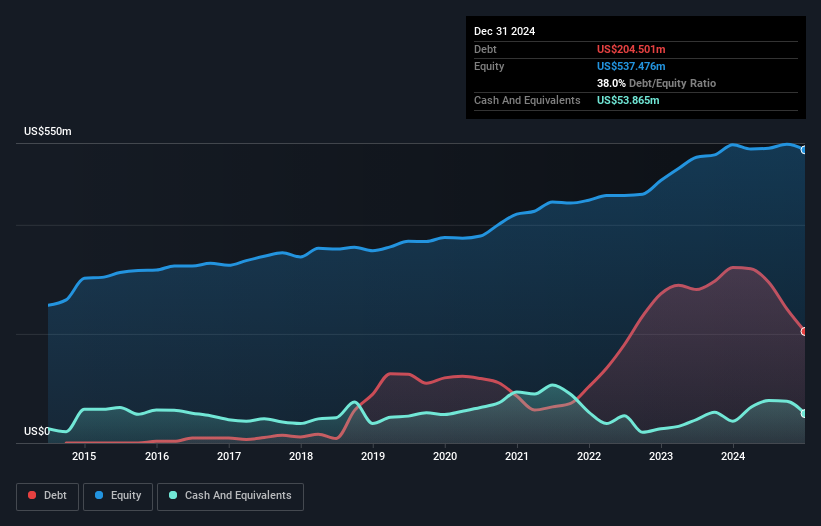Screen dimensions: 821x526
Task: Click the teal Cash legend dot
Action: 173,495
